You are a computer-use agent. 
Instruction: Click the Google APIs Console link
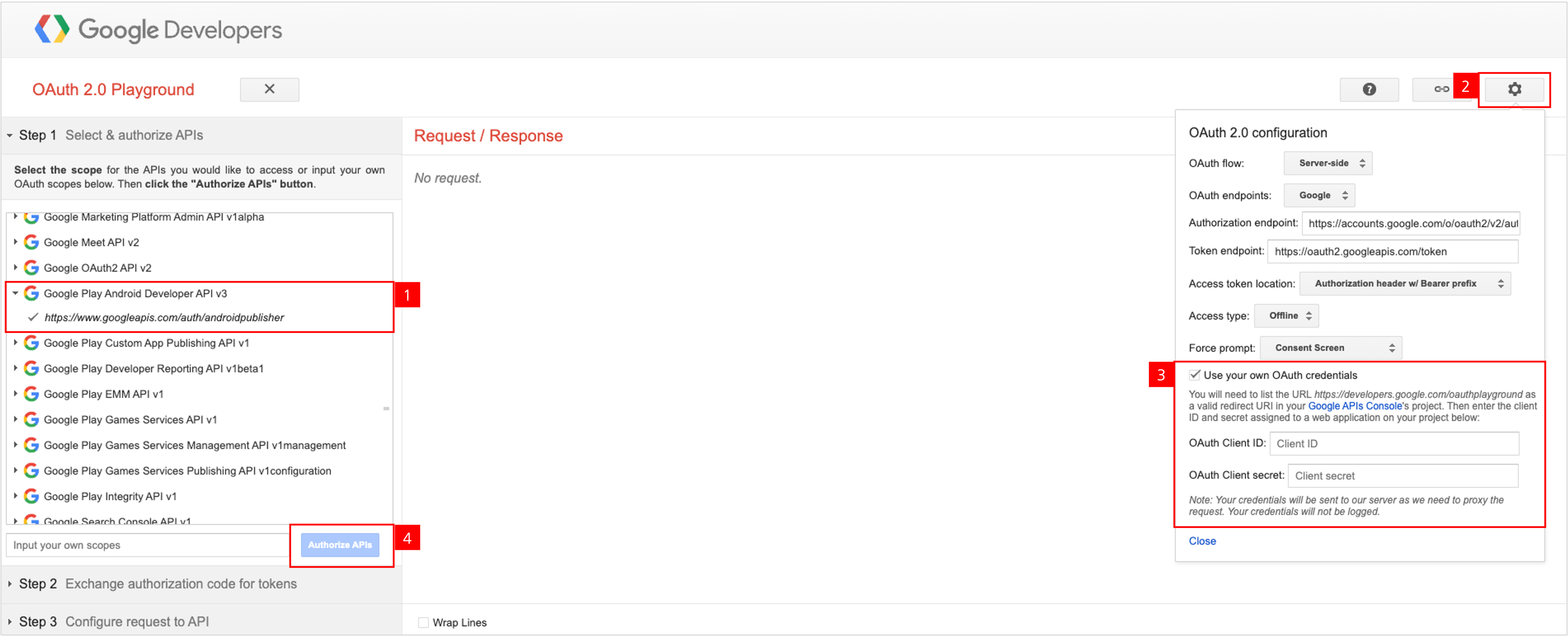click(x=1354, y=406)
